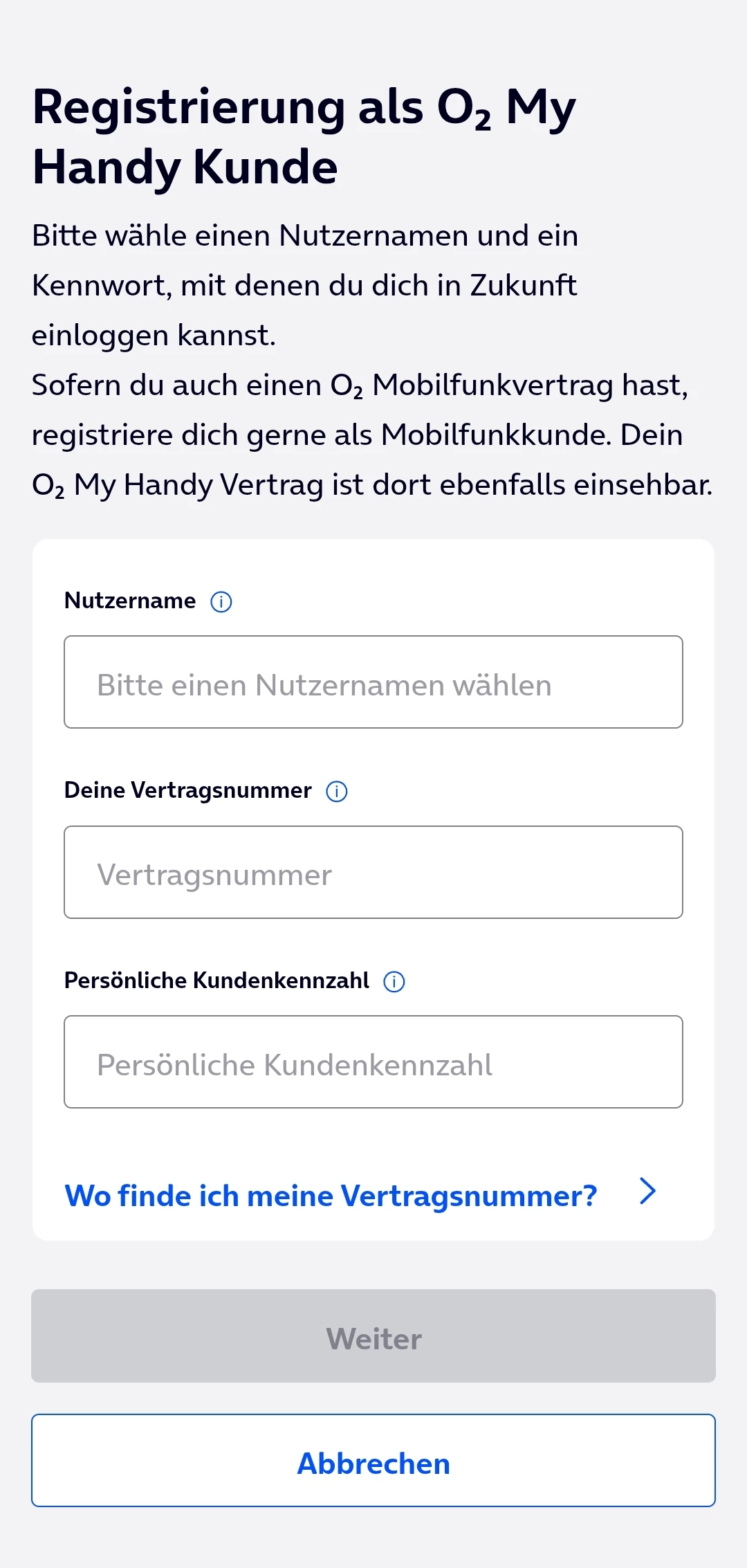This screenshot has height=1568, width=747.
Task: Click the 'Nutzername' field label
Action: 130,601
